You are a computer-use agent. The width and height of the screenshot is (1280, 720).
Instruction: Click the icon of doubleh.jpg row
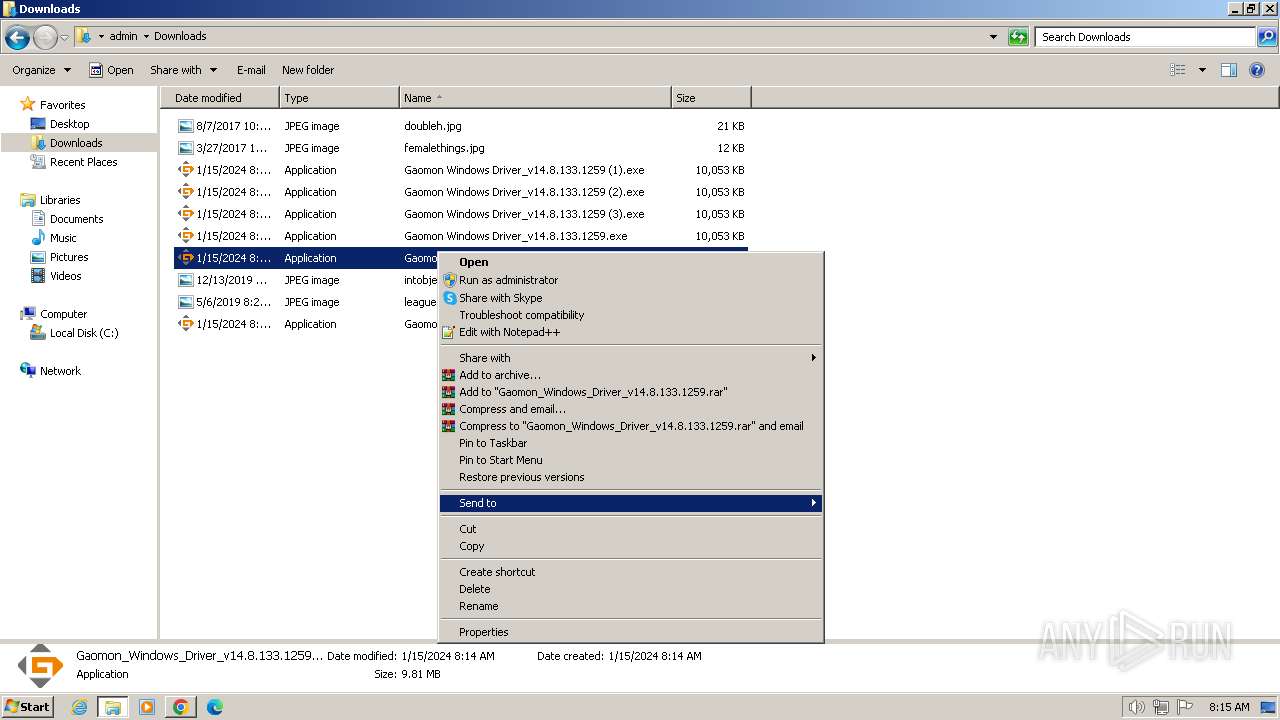click(x=185, y=126)
